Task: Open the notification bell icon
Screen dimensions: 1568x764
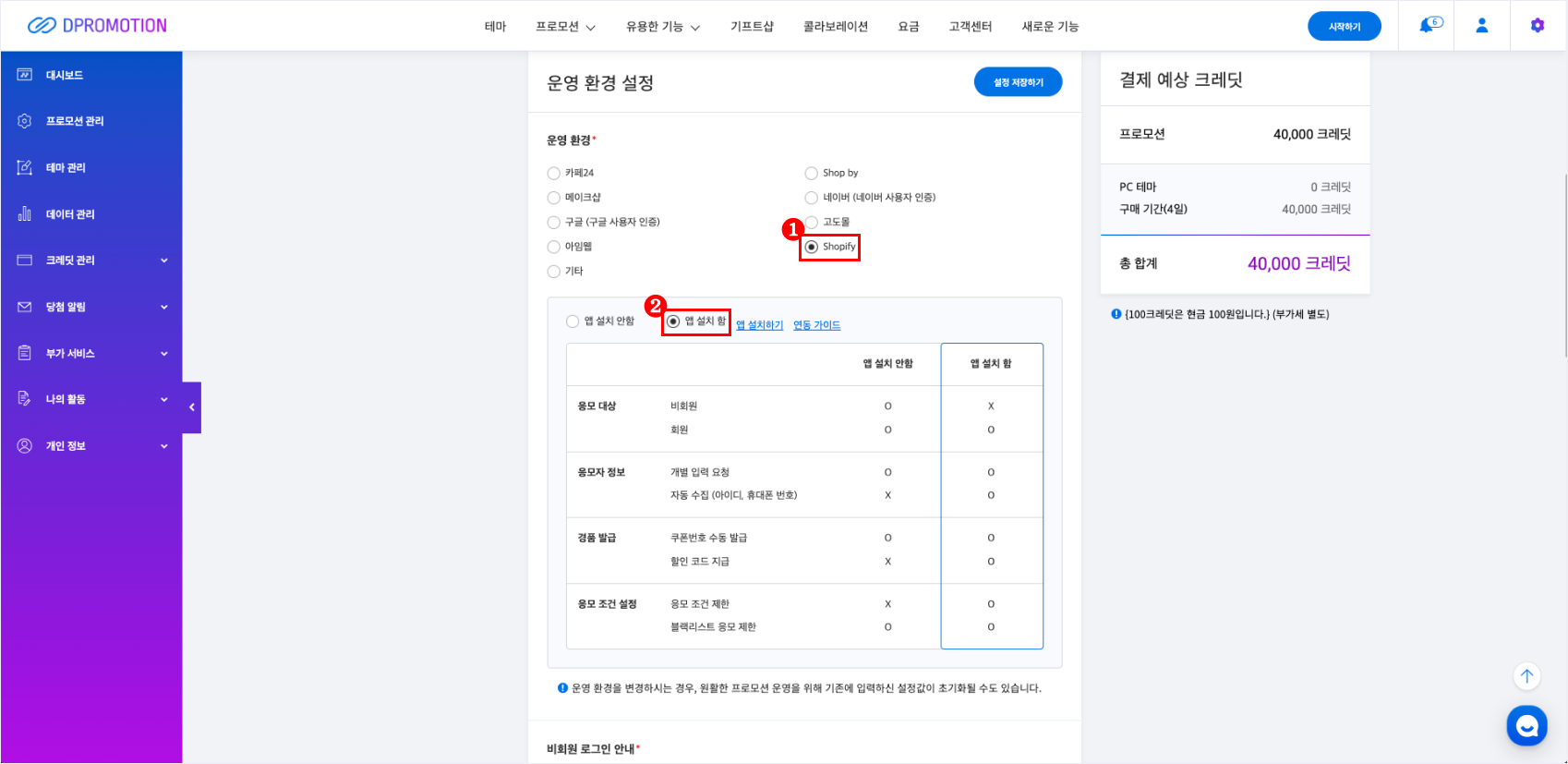Action: [1428, 26]
